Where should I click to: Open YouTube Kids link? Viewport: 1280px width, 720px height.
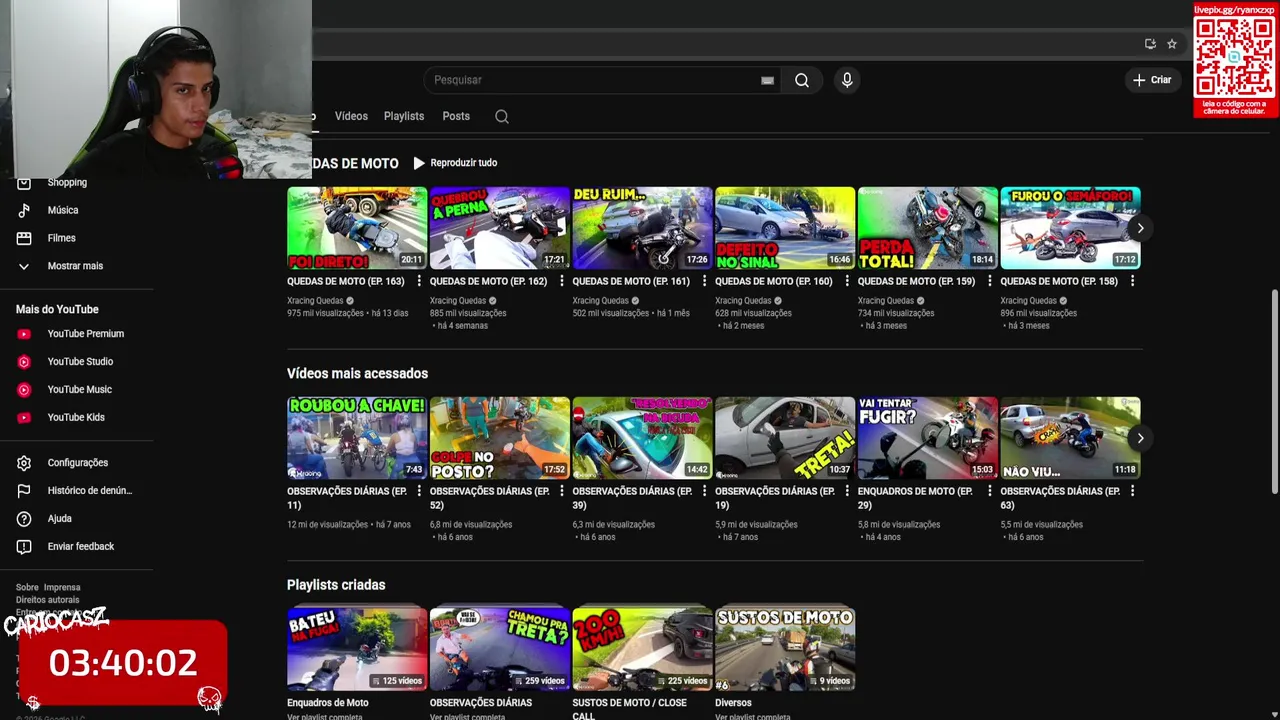pos(78,418)
